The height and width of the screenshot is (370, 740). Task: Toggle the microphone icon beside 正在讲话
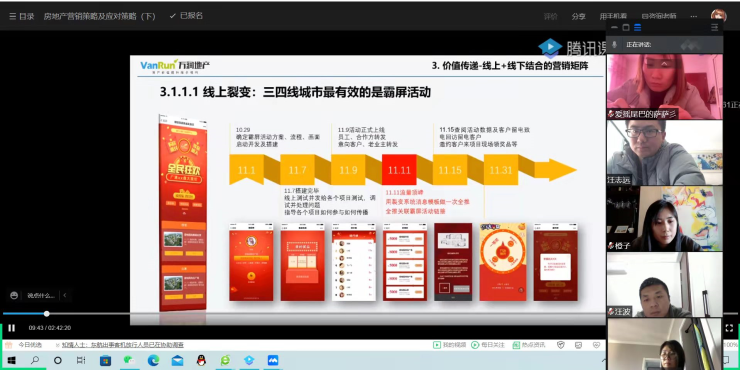(x=614, y=44)
